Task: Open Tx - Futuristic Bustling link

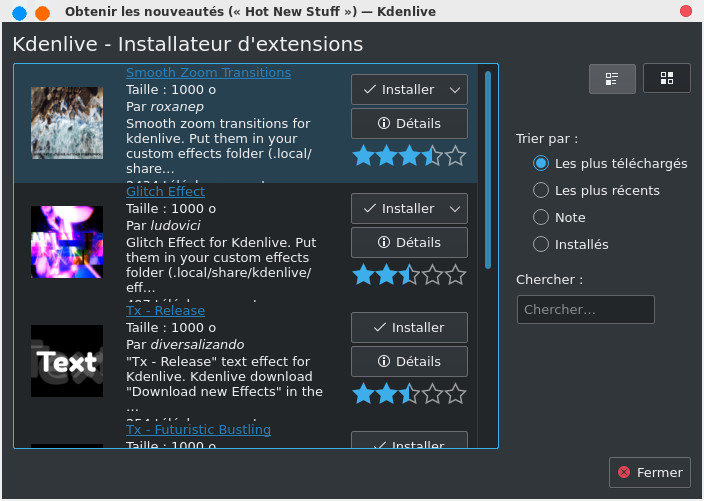Action: coord(198,429)
